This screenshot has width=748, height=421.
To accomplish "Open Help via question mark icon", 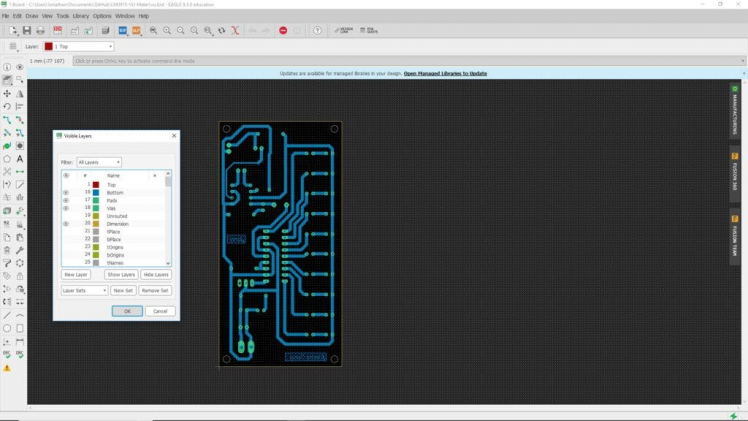I will pos(318,31).
